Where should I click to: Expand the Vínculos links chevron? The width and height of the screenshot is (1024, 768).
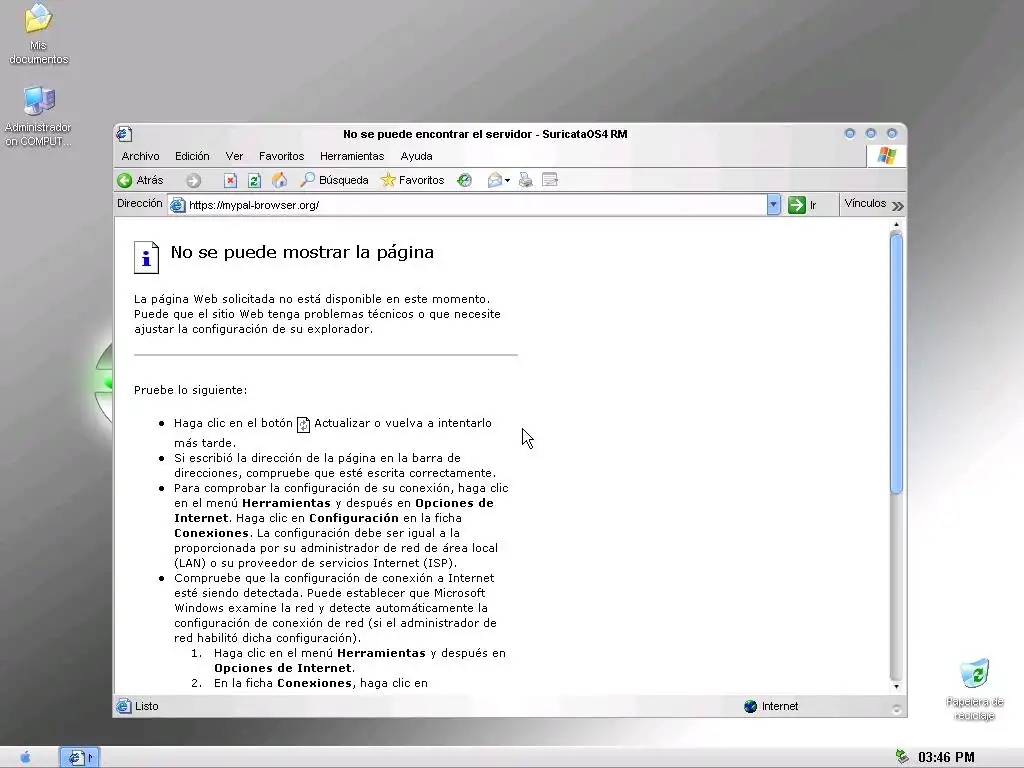pyautogui.click(x=898, y=206)
